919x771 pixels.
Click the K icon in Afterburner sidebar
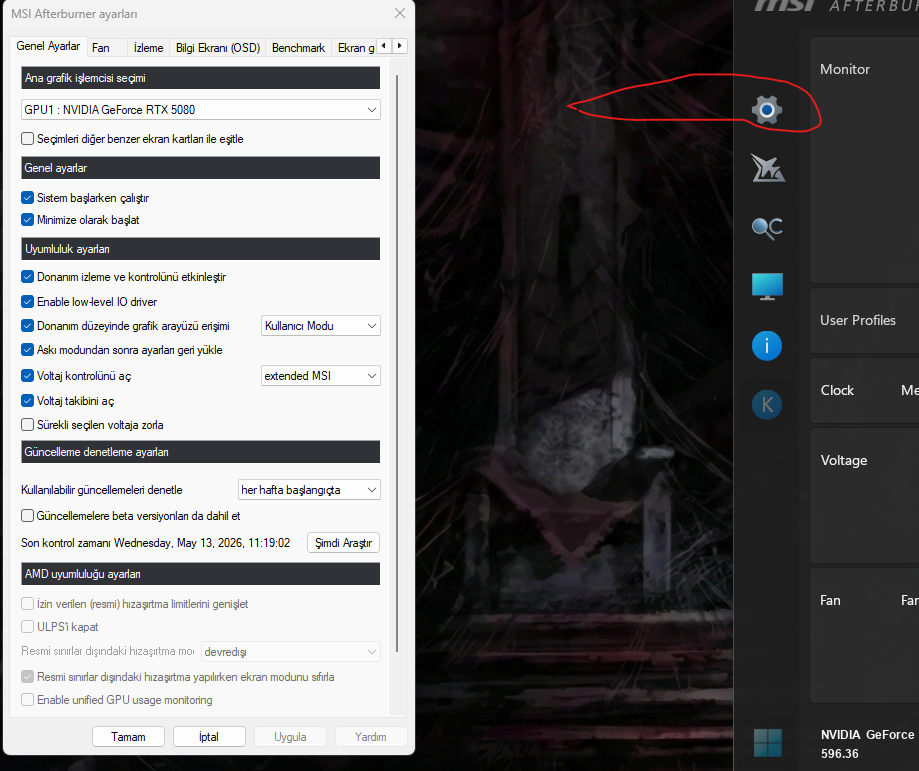pos(767,405)
